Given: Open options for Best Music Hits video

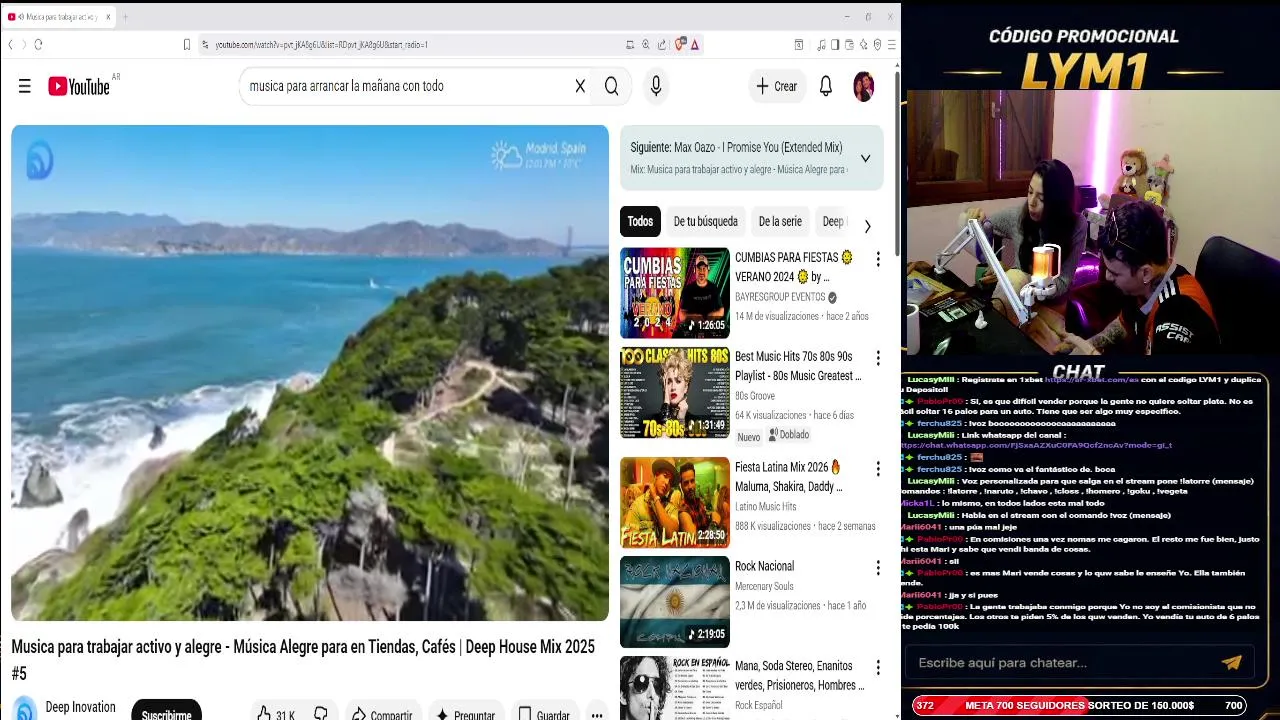Looking at the screenshot, I should coord(878,358).
